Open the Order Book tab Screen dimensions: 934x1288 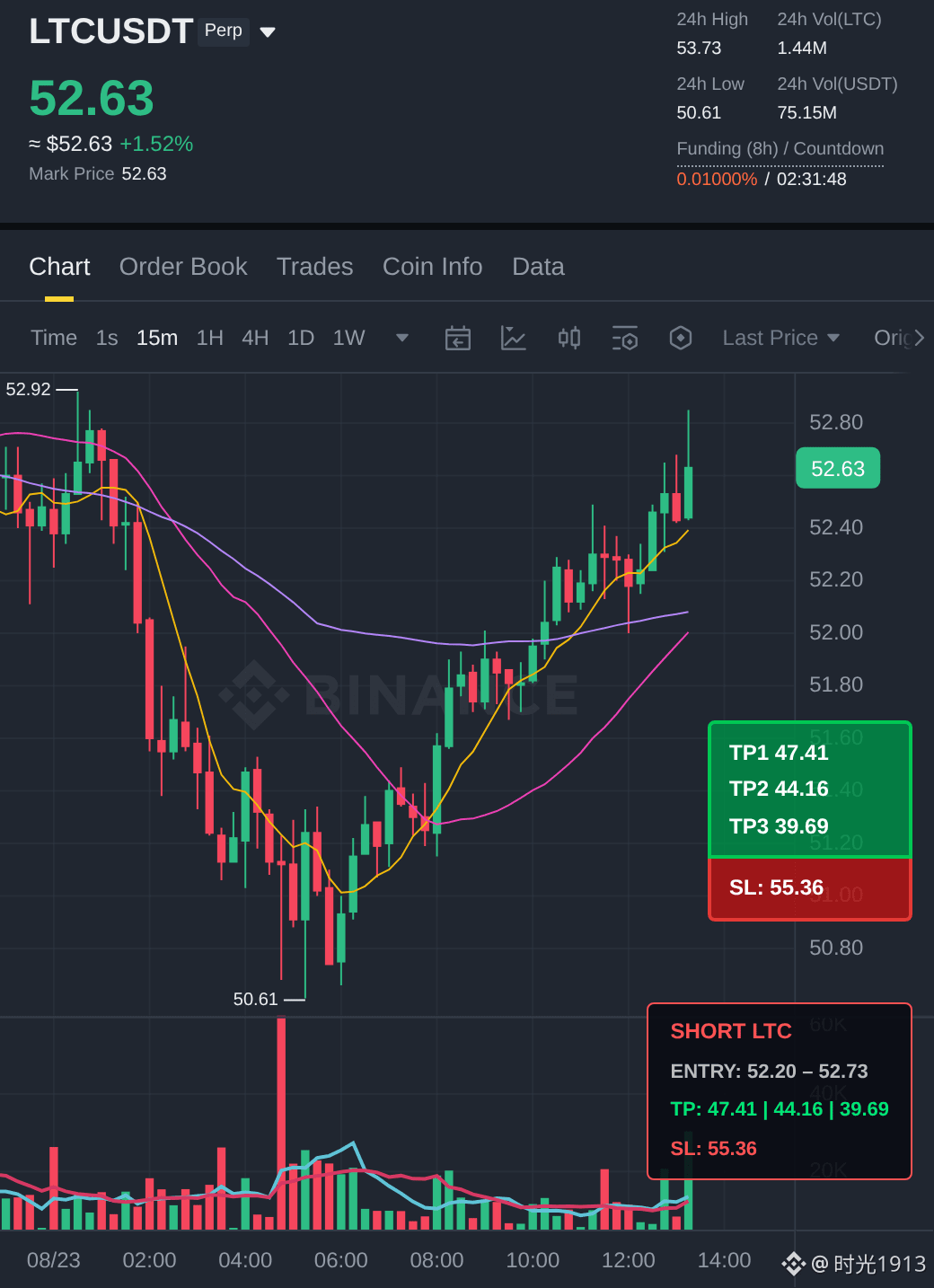183,267
